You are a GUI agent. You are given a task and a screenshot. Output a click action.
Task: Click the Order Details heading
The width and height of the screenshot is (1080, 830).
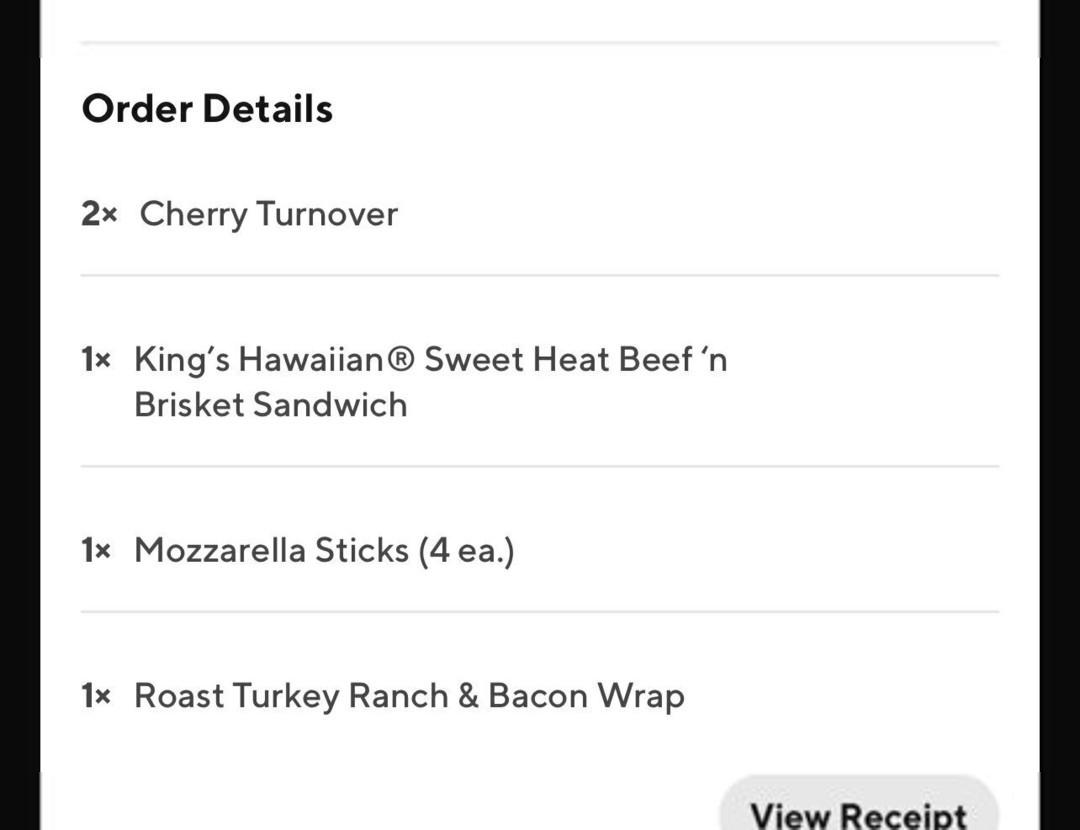click(207, 108)
